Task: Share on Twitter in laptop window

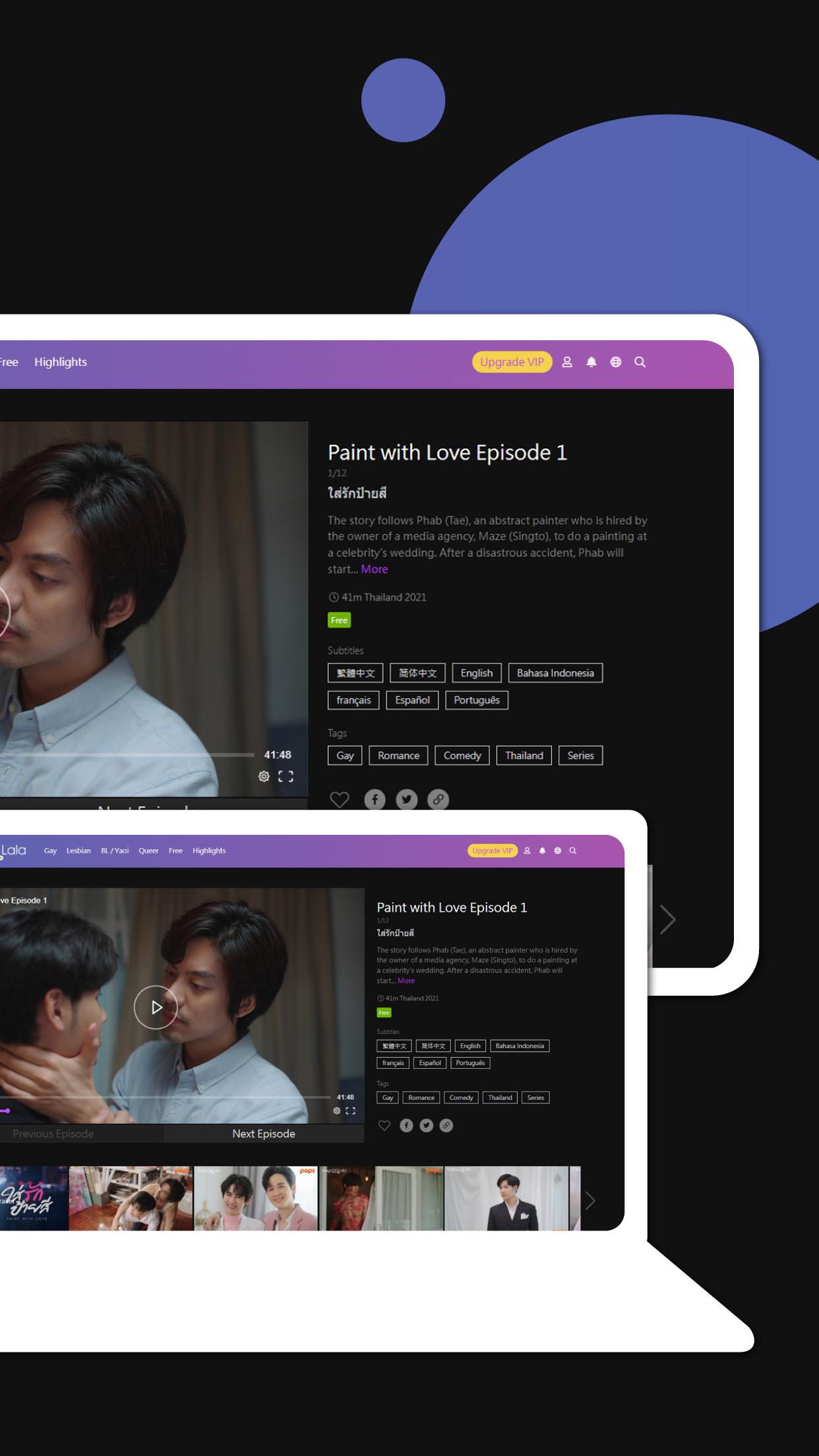Action: (427, 1126)
